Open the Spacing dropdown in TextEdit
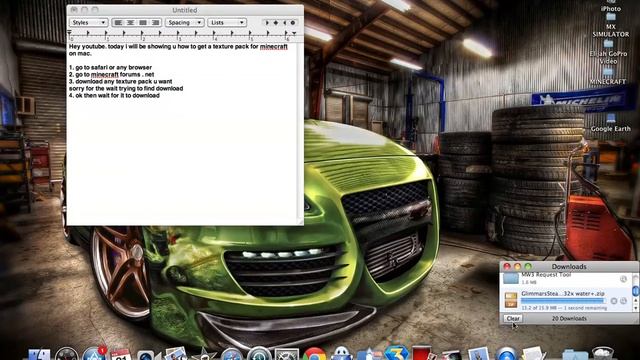Viewport: 640px width, 360px height. pyautogui.click(x=184, y=22)
